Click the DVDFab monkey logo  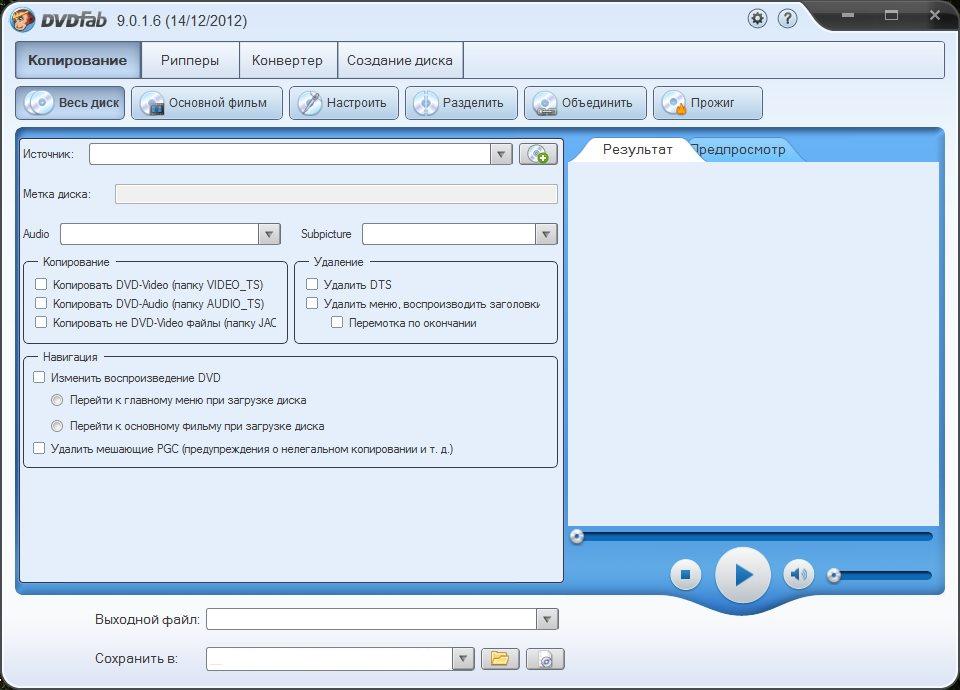[x=23, y=20]
